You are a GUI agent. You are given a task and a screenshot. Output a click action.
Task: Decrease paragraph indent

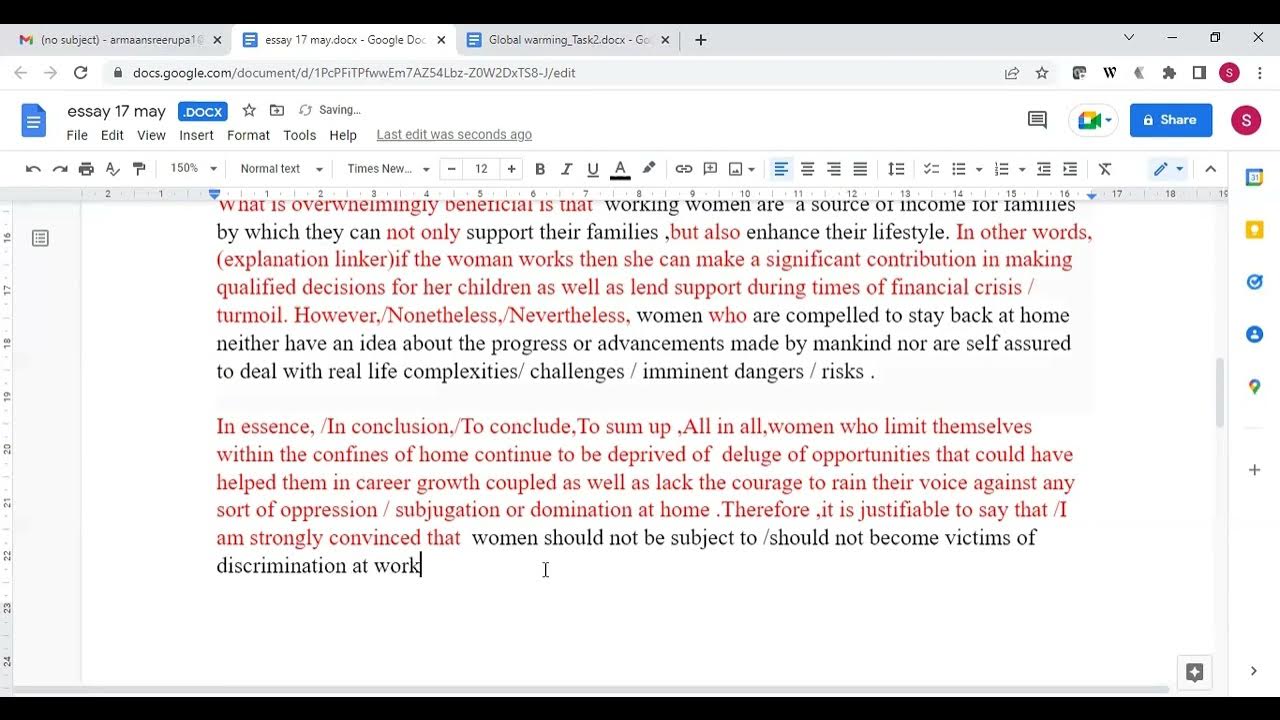(x=1044, y=169)
